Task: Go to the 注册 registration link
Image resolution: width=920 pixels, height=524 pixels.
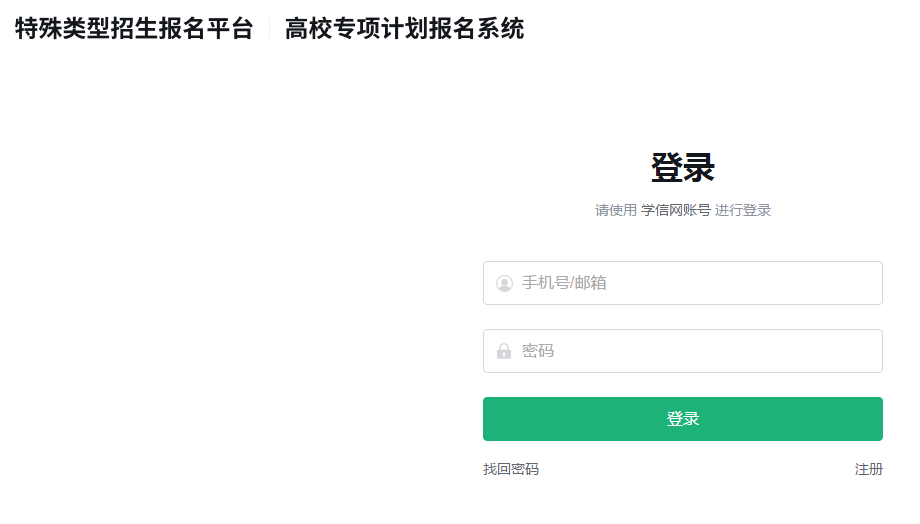Action: (x=869, y=469)
